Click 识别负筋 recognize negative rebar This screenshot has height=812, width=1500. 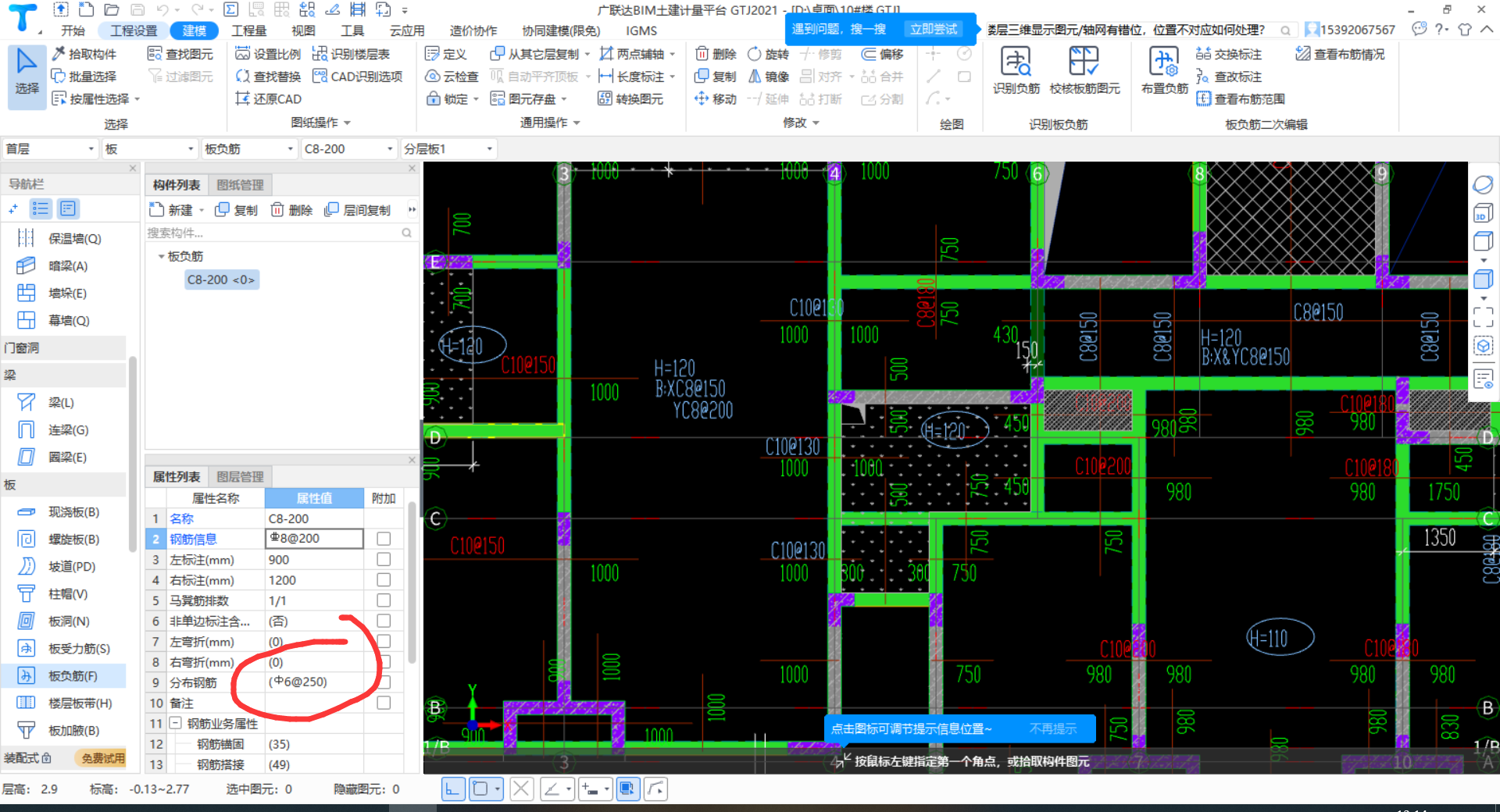click(1016, 70)
